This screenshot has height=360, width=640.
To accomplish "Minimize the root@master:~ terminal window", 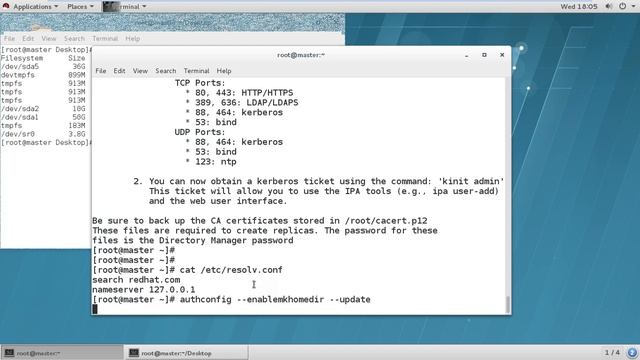I will coord(467,55).
